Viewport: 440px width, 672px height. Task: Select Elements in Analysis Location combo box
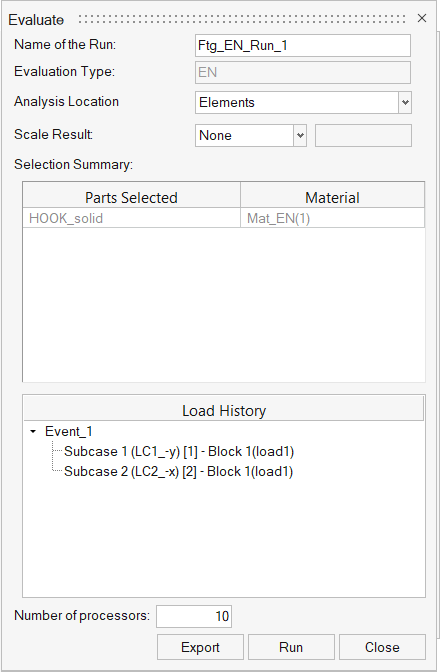tap(297, 102)
